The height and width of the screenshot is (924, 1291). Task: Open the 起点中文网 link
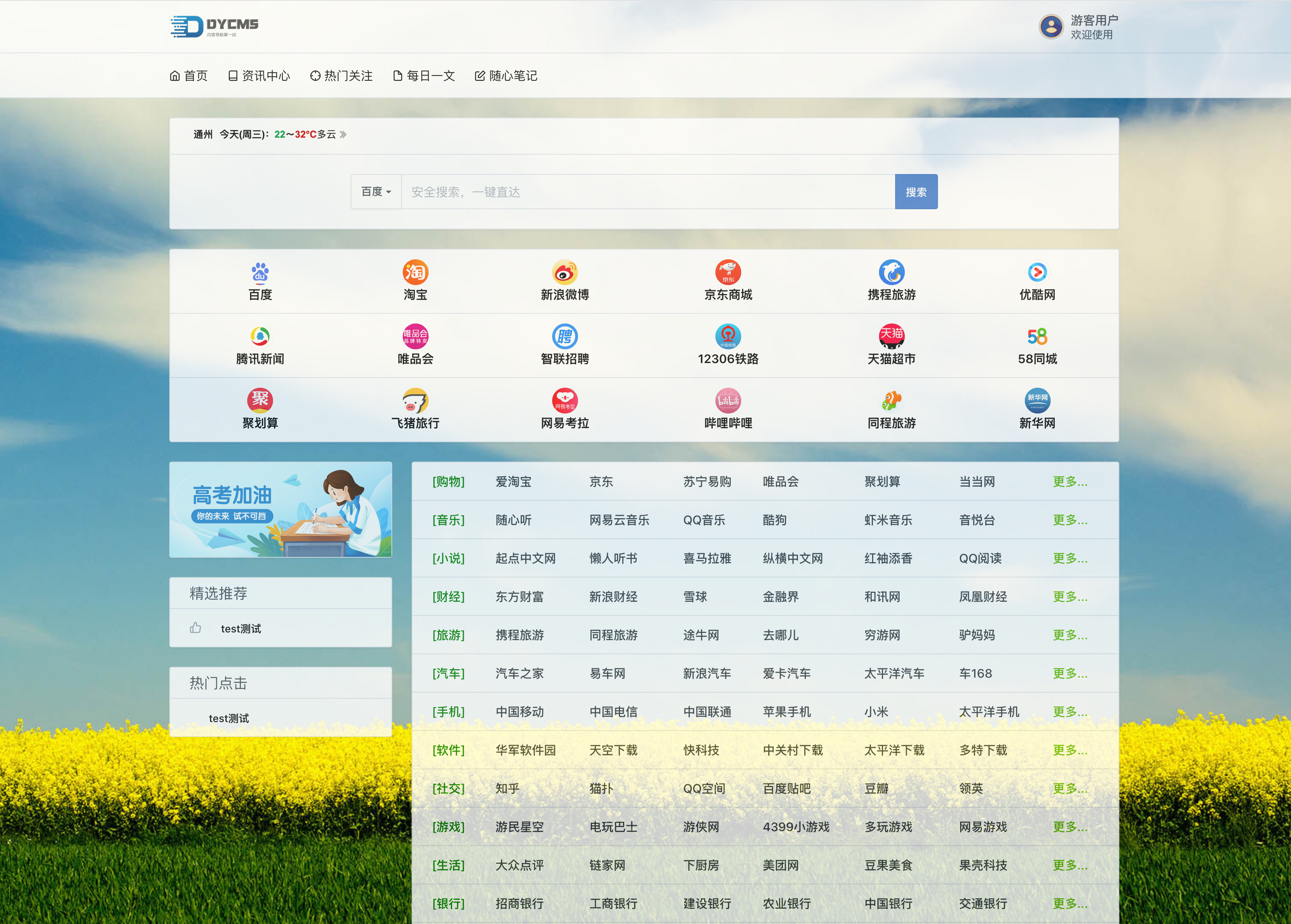tap(525, 558)
